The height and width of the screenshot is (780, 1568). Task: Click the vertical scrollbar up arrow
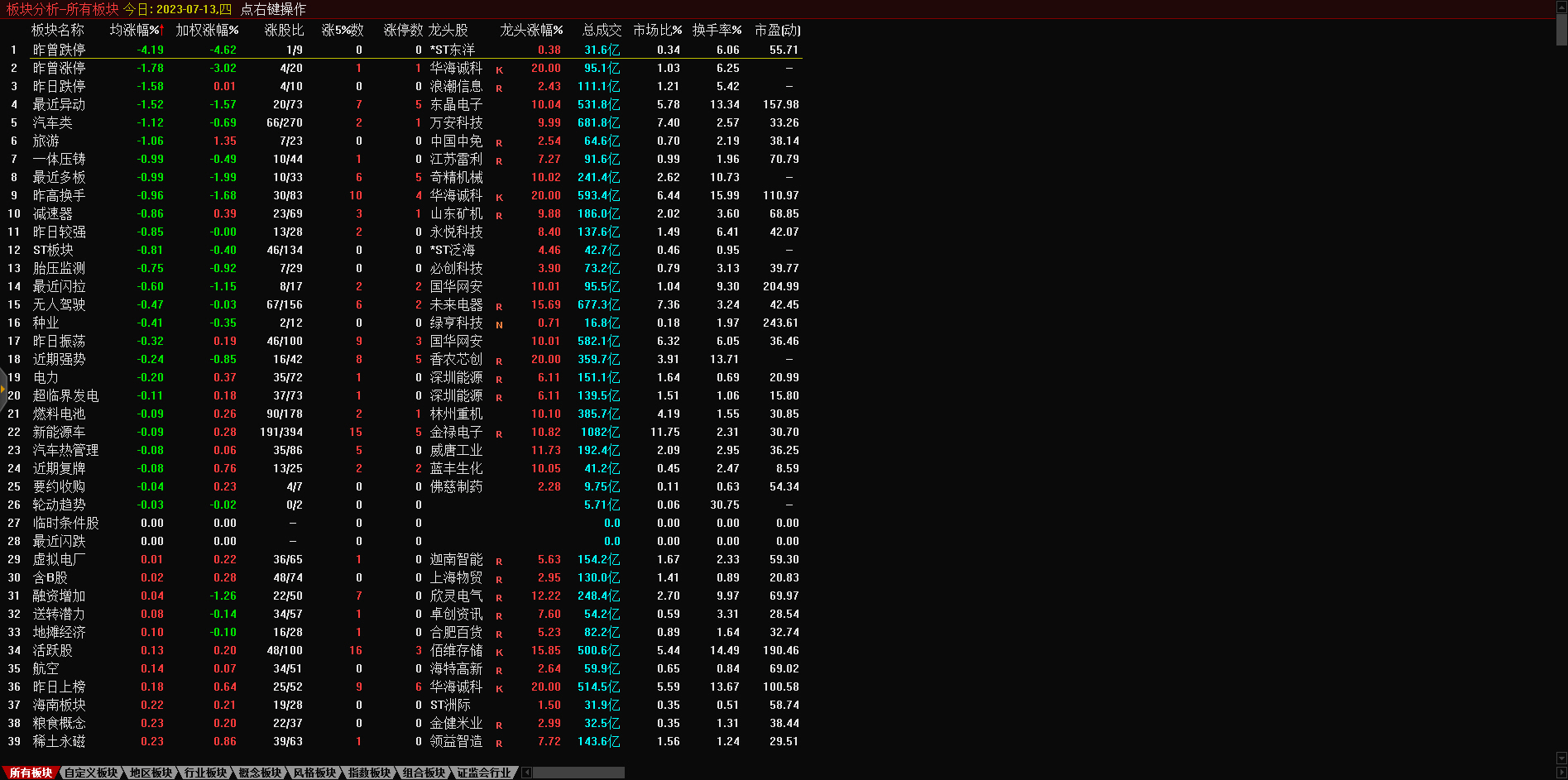[1561, 6]
